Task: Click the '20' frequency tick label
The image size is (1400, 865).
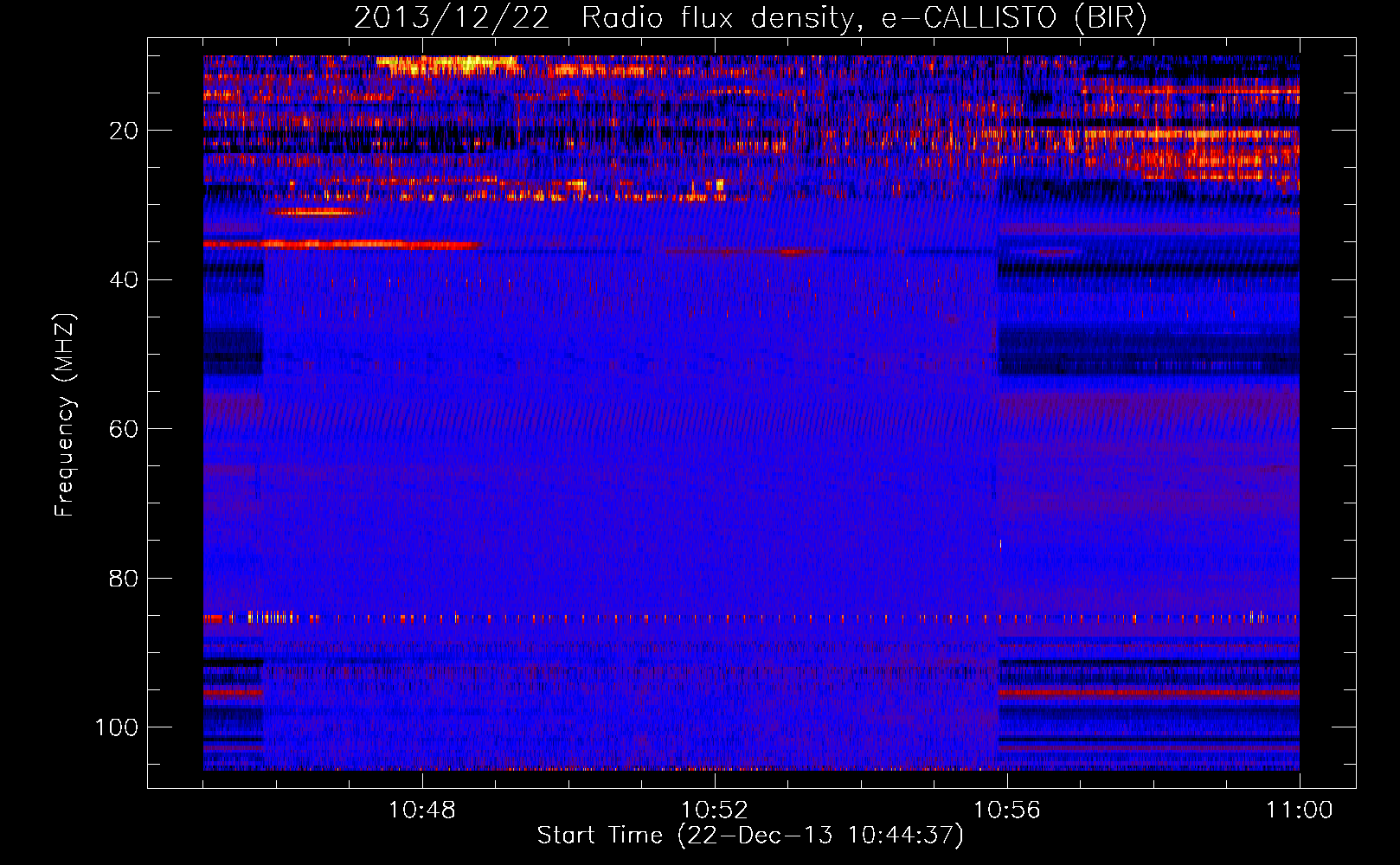Action: point(124,131)
